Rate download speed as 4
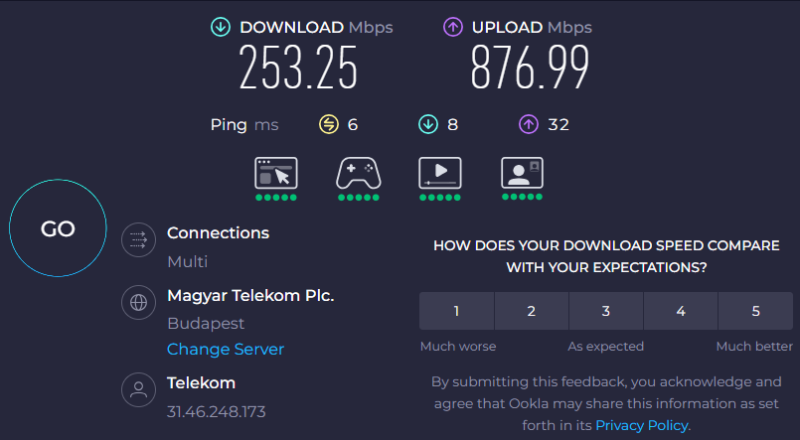Screen dimensions: 800x440 pos(681,311)
